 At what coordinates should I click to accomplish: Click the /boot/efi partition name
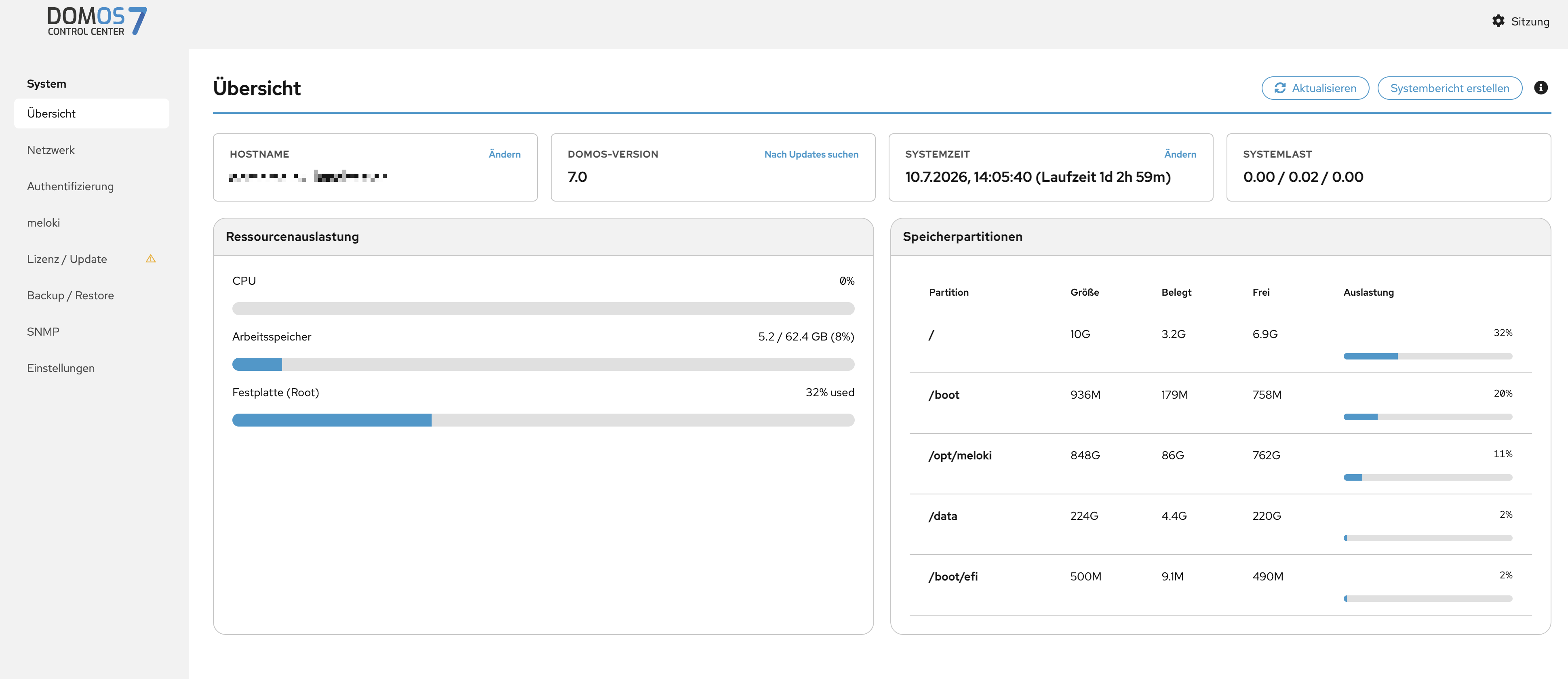pos(953,577)
